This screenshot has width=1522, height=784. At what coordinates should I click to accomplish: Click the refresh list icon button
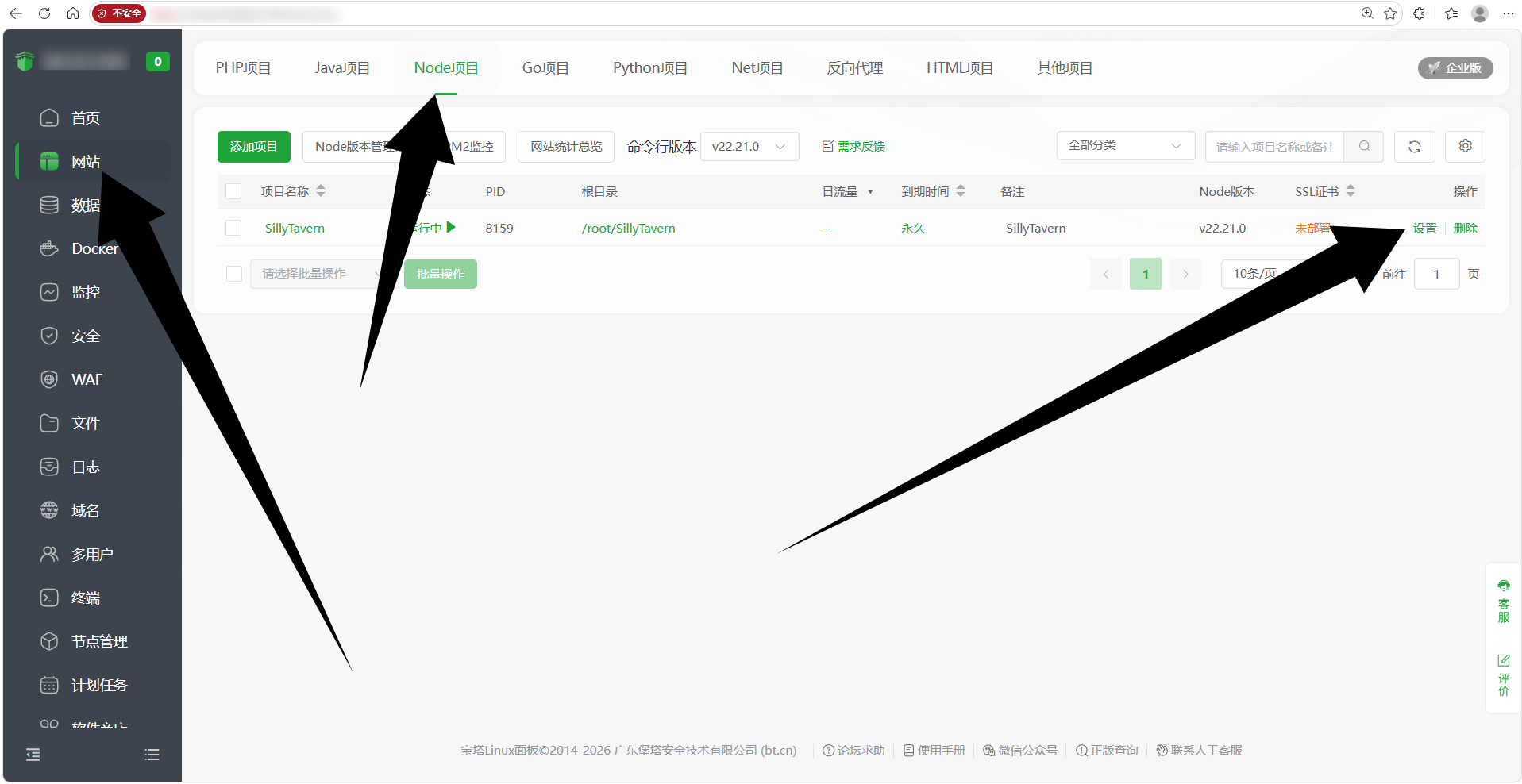click(x=1414, y=147)
